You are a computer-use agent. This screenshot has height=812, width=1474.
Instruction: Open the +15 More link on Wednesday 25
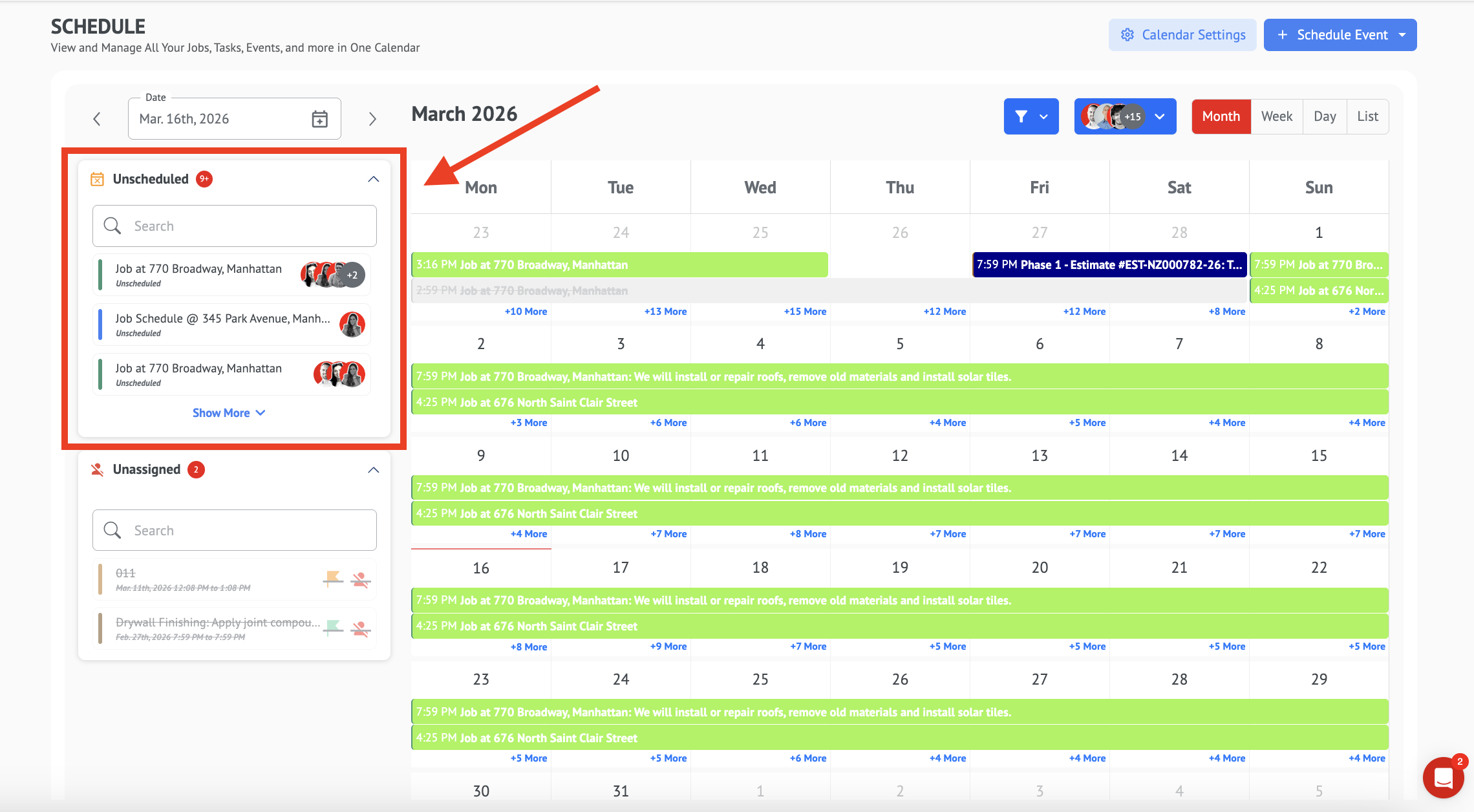coord(804,312)
